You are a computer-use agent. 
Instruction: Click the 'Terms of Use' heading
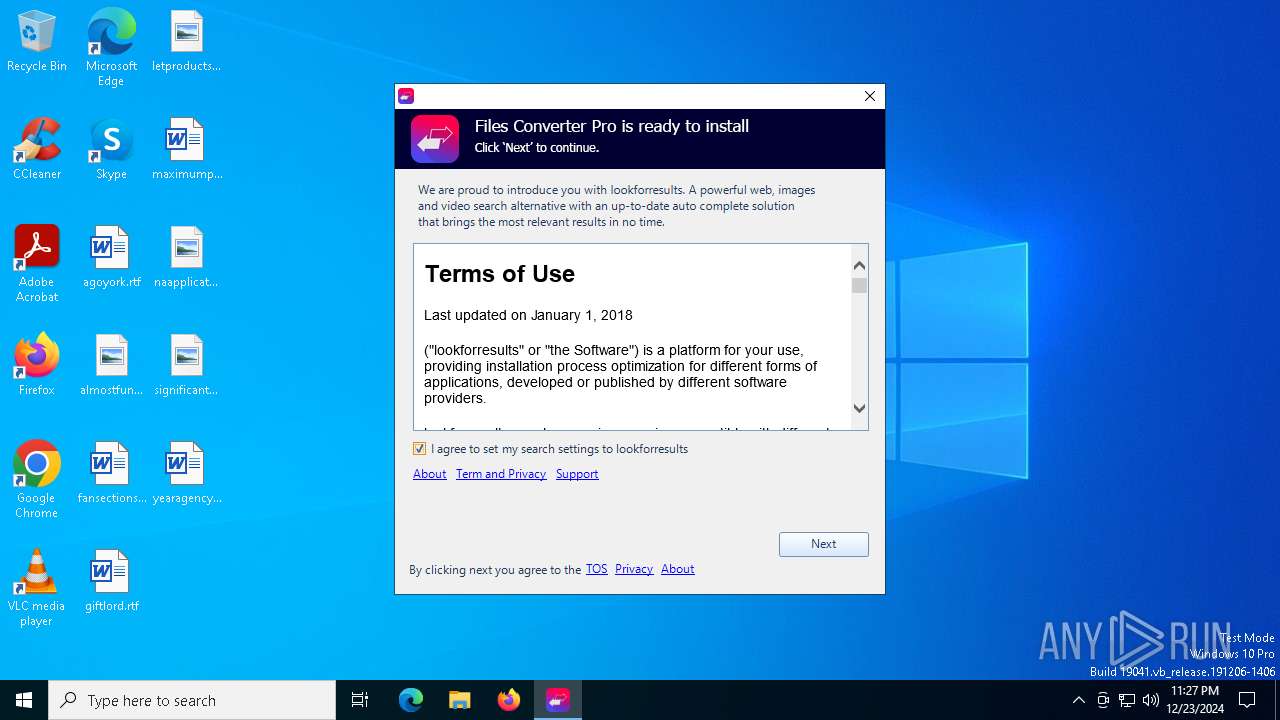click(x=500, y=274)
